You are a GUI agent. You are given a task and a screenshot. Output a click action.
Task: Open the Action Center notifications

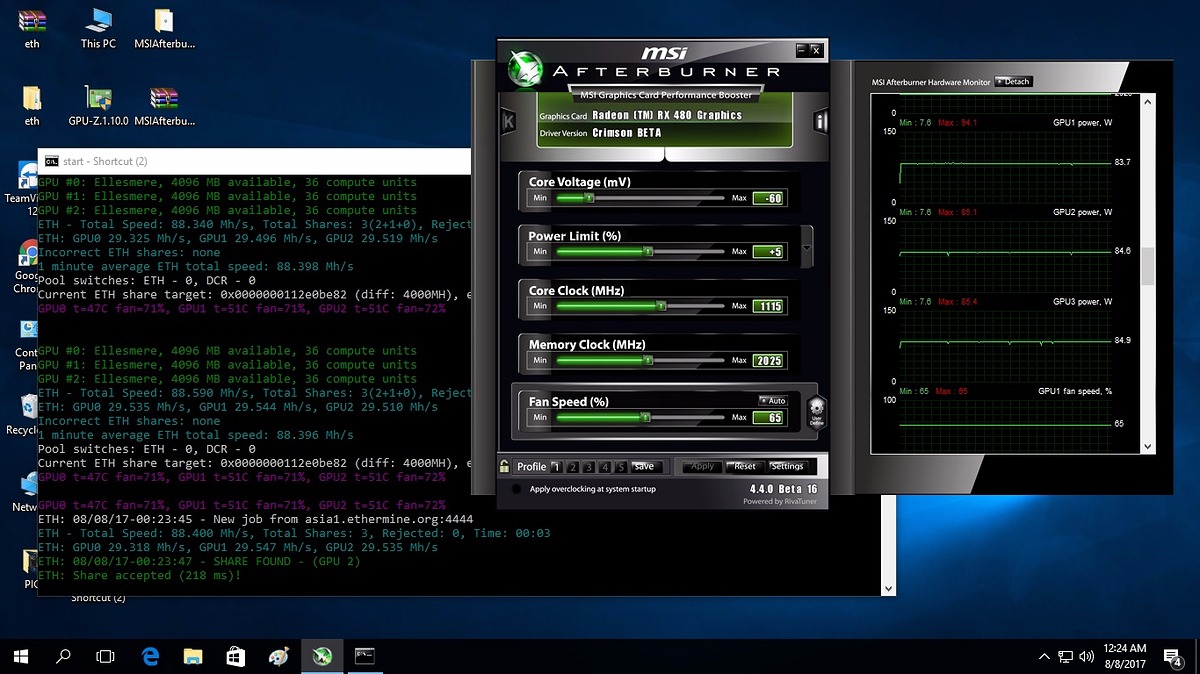(1173, 656)
